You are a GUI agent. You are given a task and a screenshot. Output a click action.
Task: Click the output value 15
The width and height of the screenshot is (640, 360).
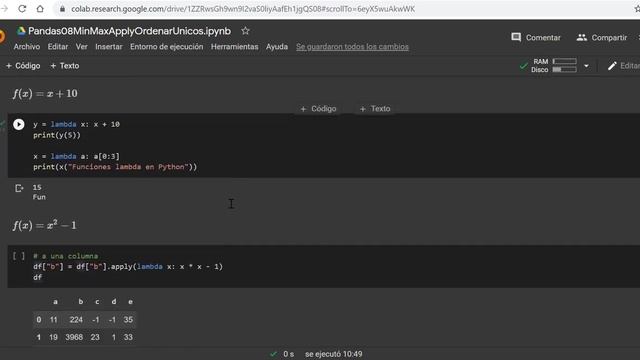coord(37,187)
